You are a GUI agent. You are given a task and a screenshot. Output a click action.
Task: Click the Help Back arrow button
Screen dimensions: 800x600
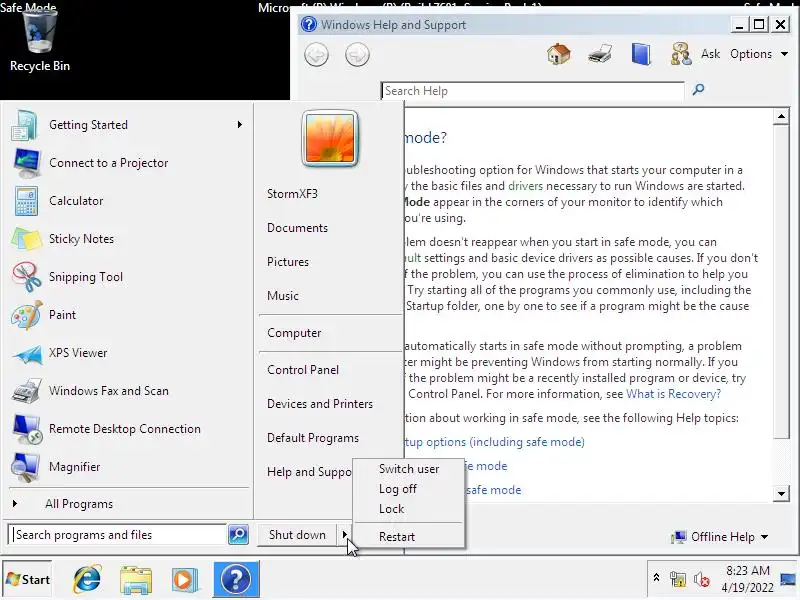316,55
